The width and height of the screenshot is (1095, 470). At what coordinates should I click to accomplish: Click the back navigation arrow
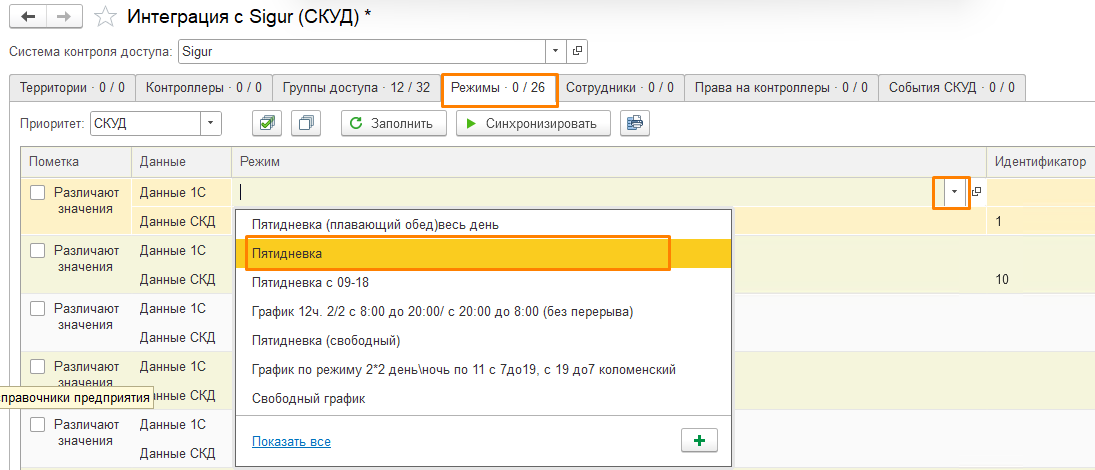tap(28, 17)
